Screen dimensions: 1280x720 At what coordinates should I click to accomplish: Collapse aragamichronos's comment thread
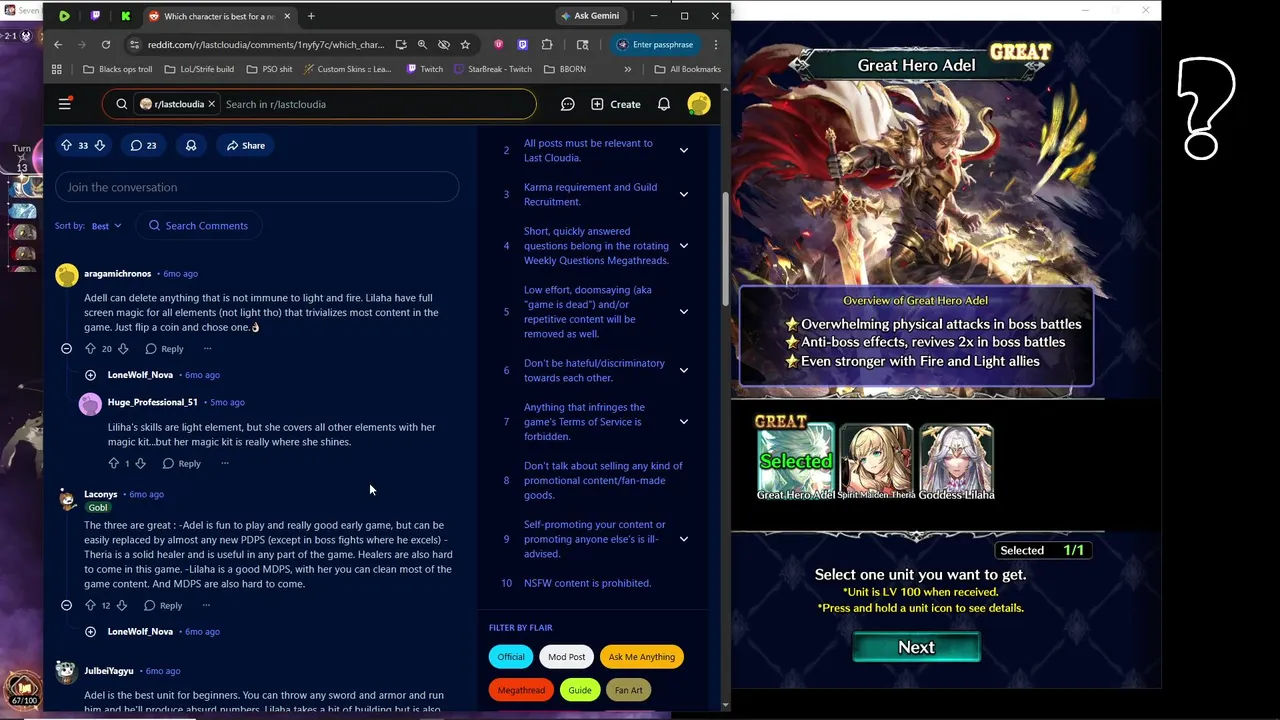tap(66, 349)
